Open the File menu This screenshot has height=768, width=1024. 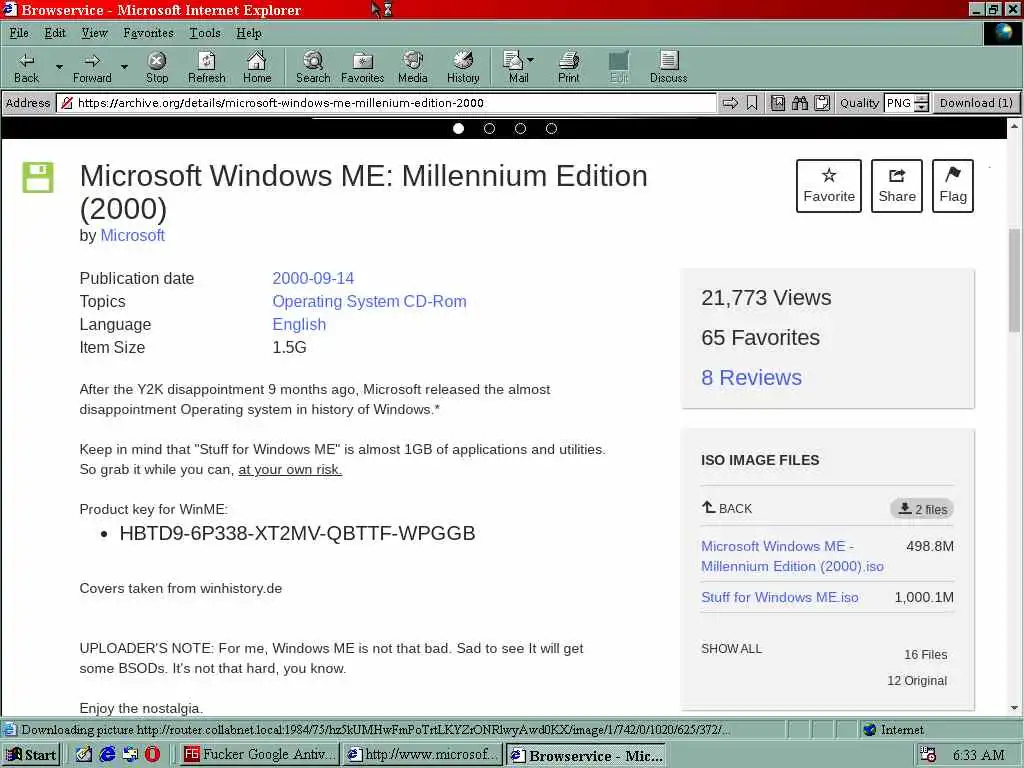[x=19, y=33]
